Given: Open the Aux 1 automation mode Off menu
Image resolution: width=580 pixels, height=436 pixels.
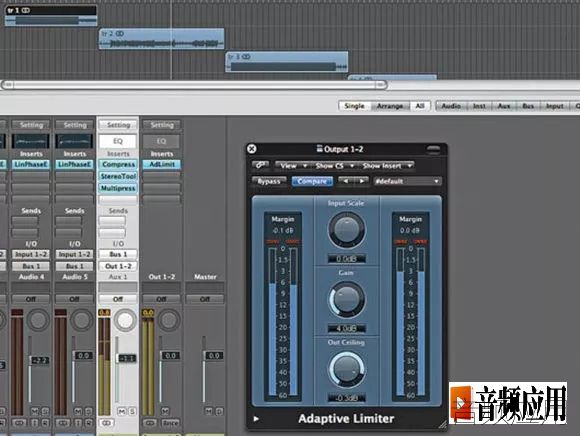Looking at the screenshot, I should click(118, 299).
